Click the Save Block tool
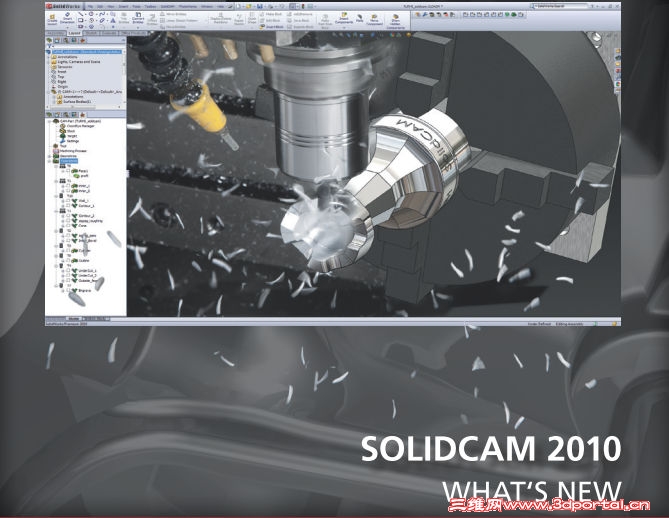669x518 pixels. (297, 20)
